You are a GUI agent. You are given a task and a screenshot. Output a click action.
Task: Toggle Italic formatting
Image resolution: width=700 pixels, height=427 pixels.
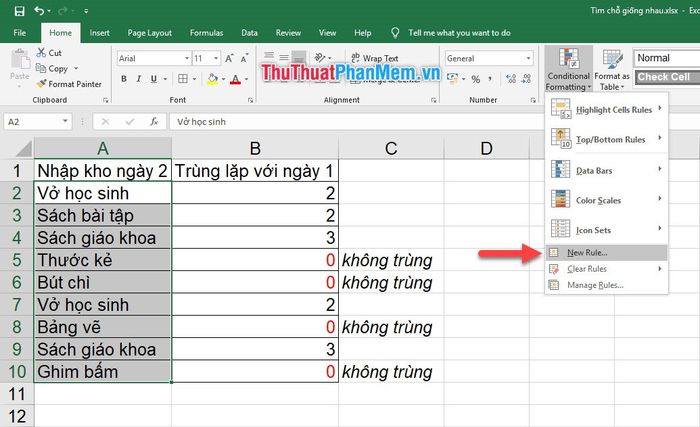139,79
